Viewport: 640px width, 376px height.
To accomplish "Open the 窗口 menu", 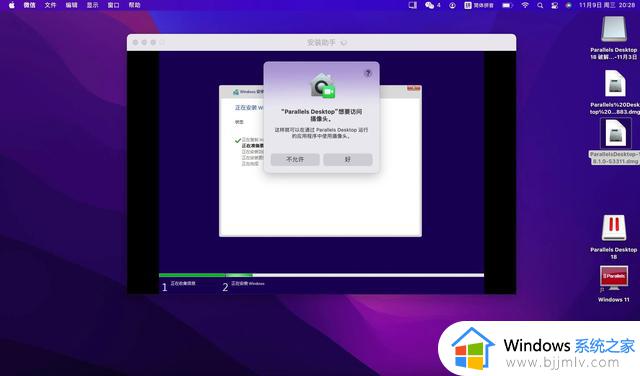I will (113, 5).
